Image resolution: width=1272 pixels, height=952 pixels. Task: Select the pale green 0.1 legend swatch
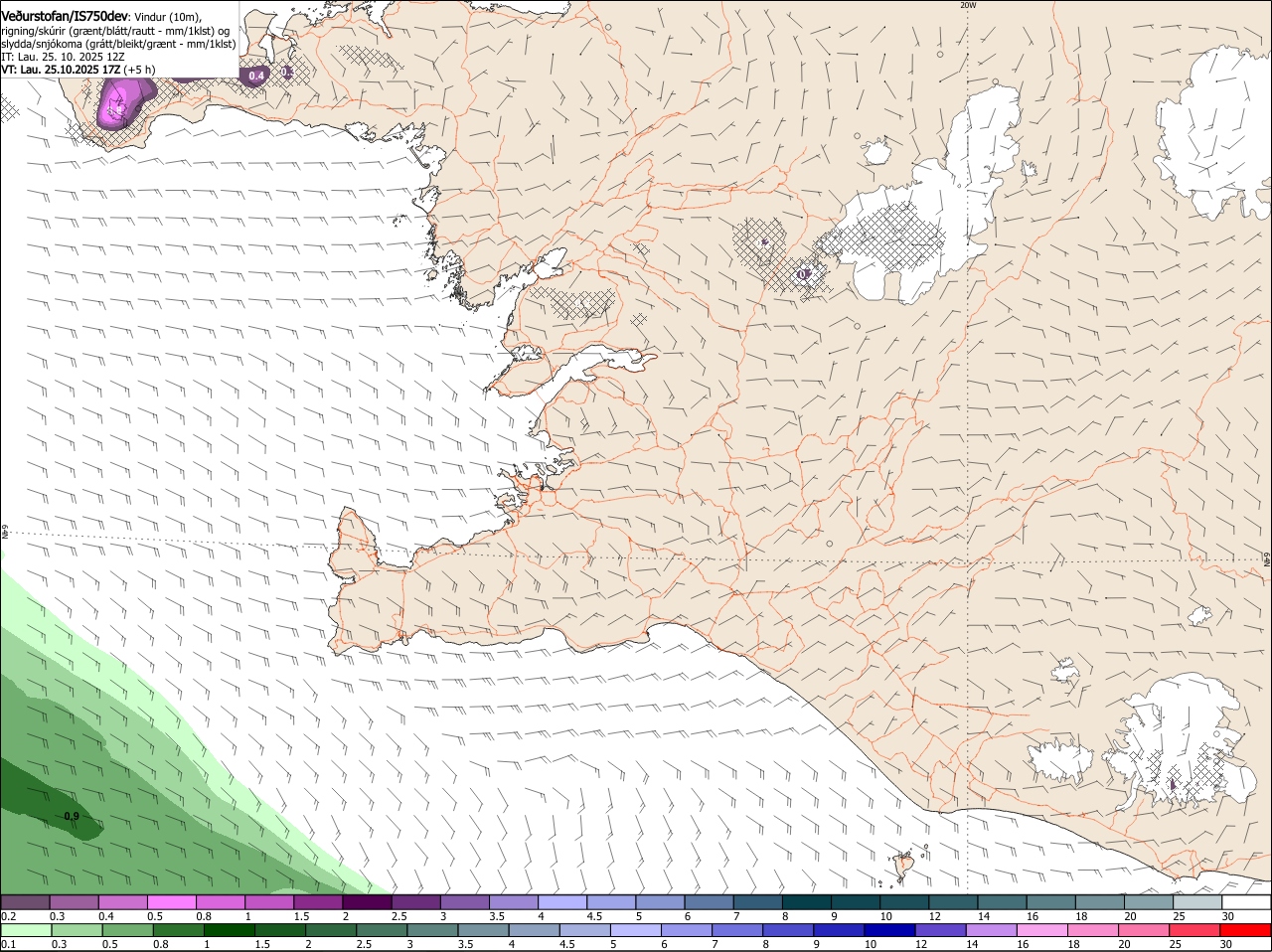(26, 930)
